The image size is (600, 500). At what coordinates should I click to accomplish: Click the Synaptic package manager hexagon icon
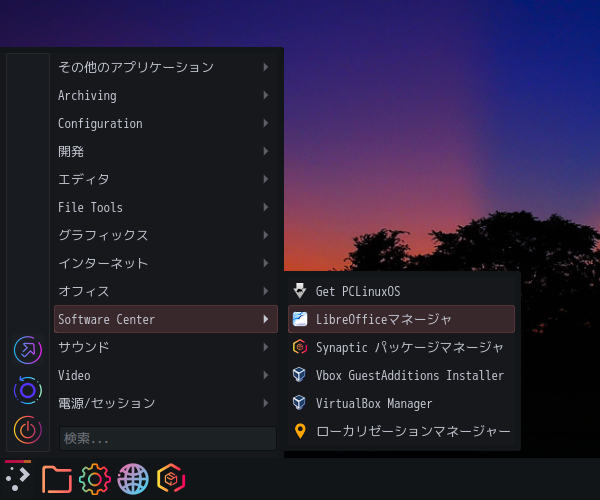(300, 347)
